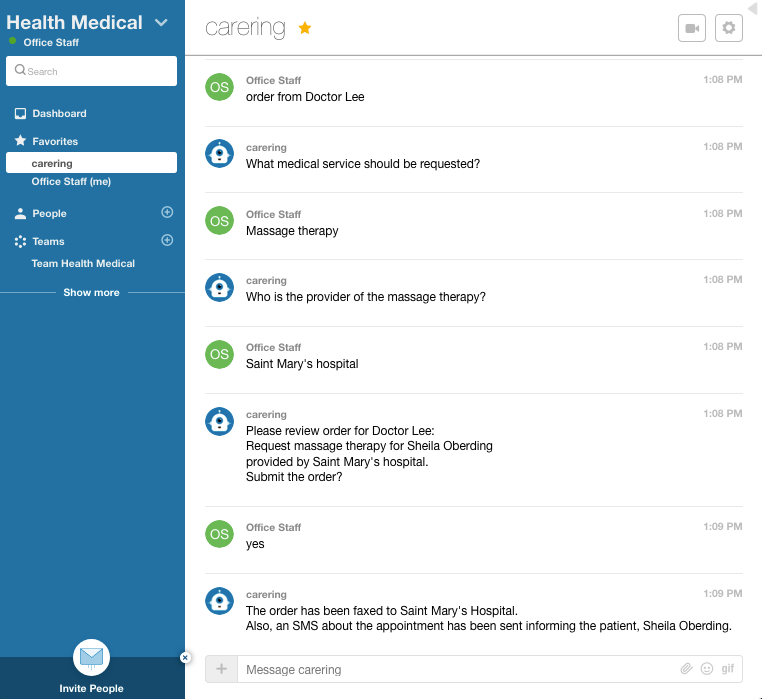The image size is (762, 699).
Task: Click carering avatar on 'Who is the provider' message
Action: pos(219,287)
